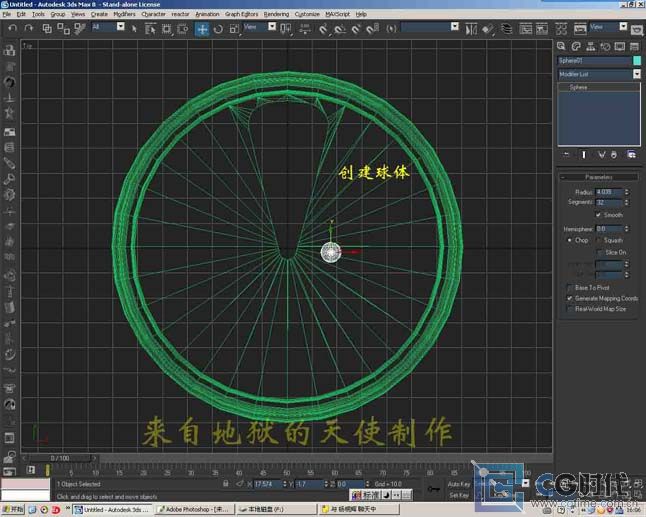The image size is (646, 517).
Task: Click the Radius value field
Action: tap(609, 192)
